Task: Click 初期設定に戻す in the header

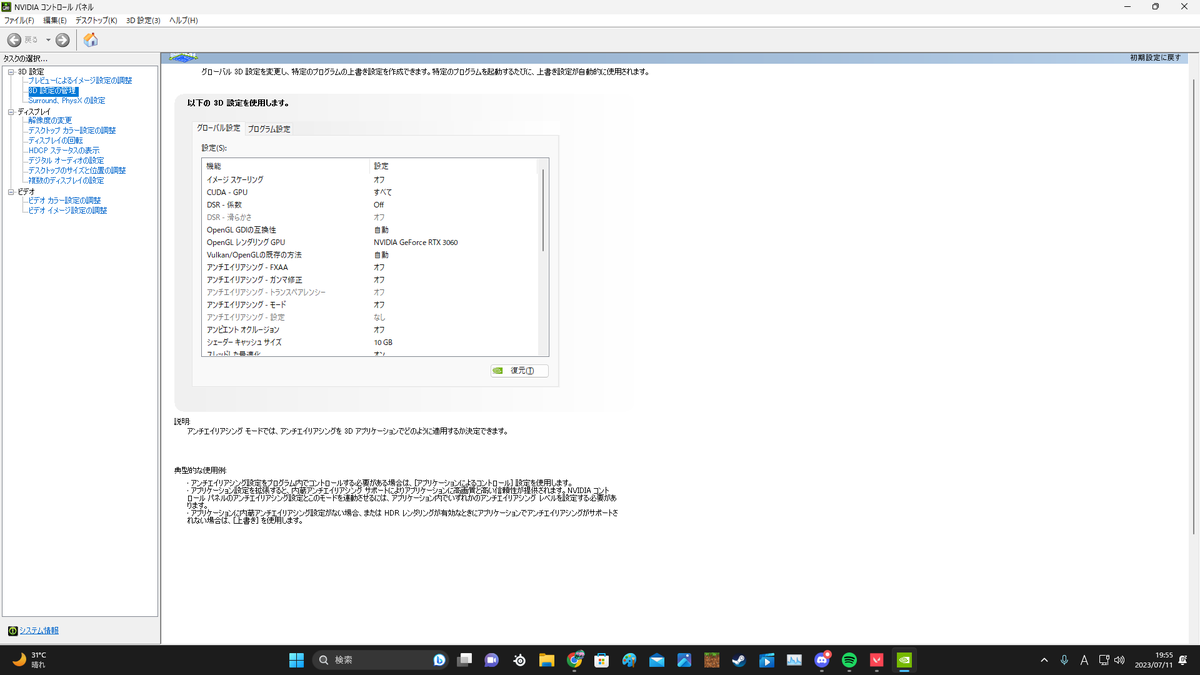Action: tap(1155, 58)
